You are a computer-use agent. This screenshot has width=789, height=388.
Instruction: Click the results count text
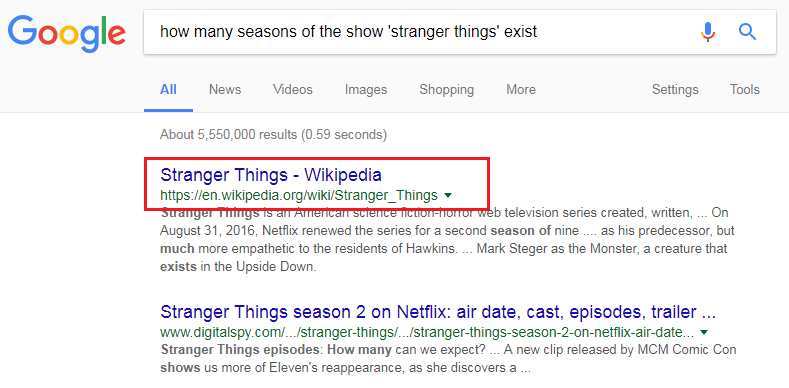[x=273, y=135]
